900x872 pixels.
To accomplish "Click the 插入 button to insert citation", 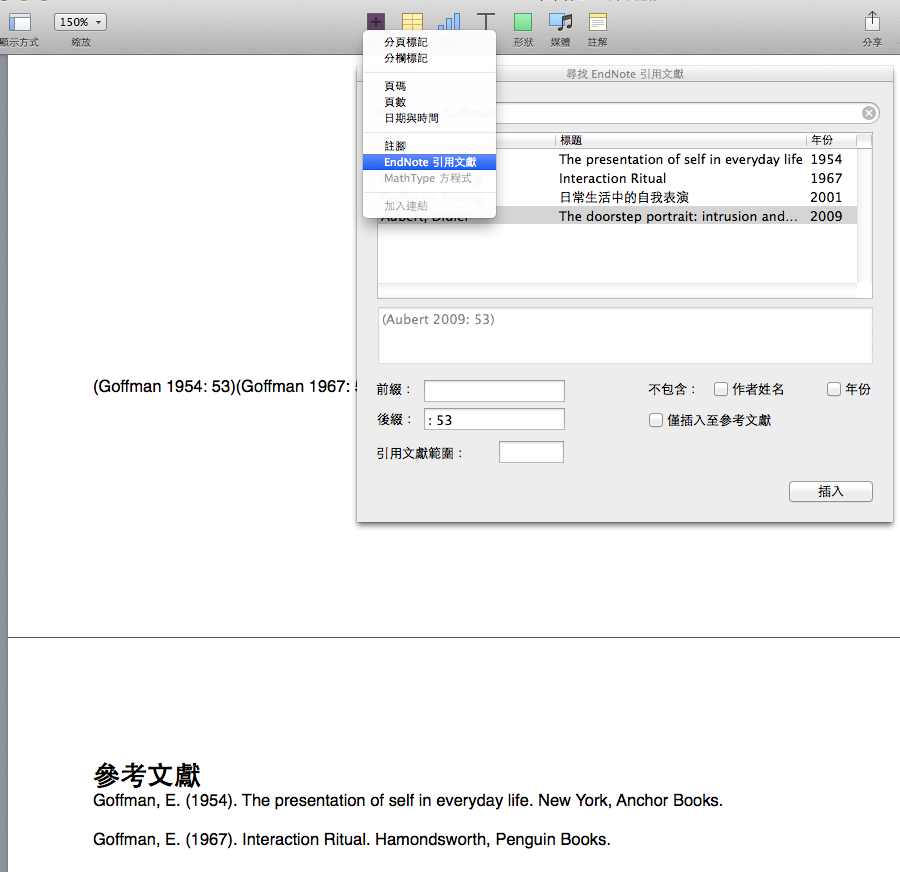I will pyautogui.click(x=830, y=491).
